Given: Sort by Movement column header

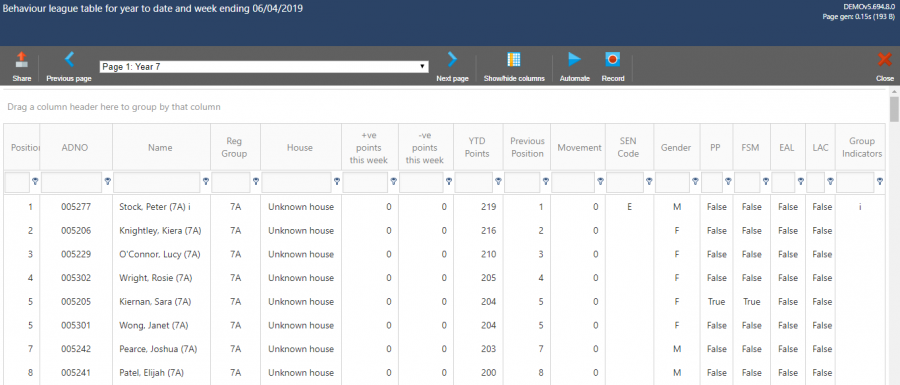Looking at the screenshot, I should (579, 147).
